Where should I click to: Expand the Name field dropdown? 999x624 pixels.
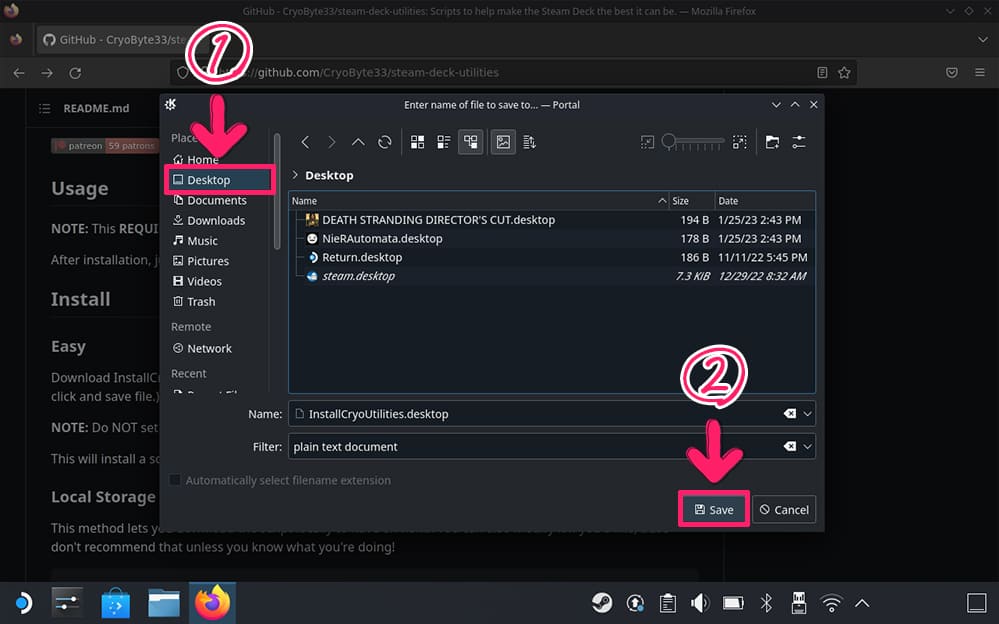pyautogui.click(x=807, y=414)
